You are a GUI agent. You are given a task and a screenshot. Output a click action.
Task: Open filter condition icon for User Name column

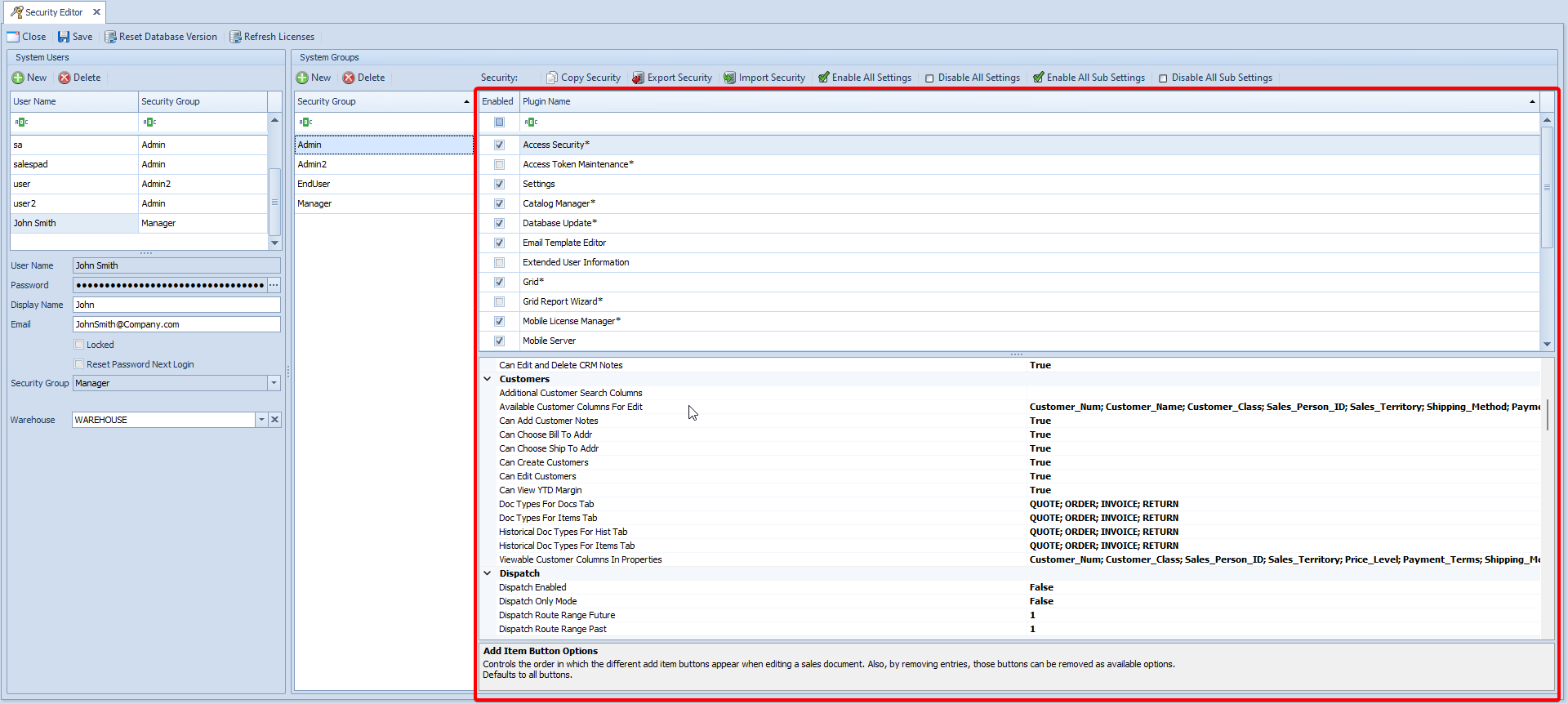22,123
